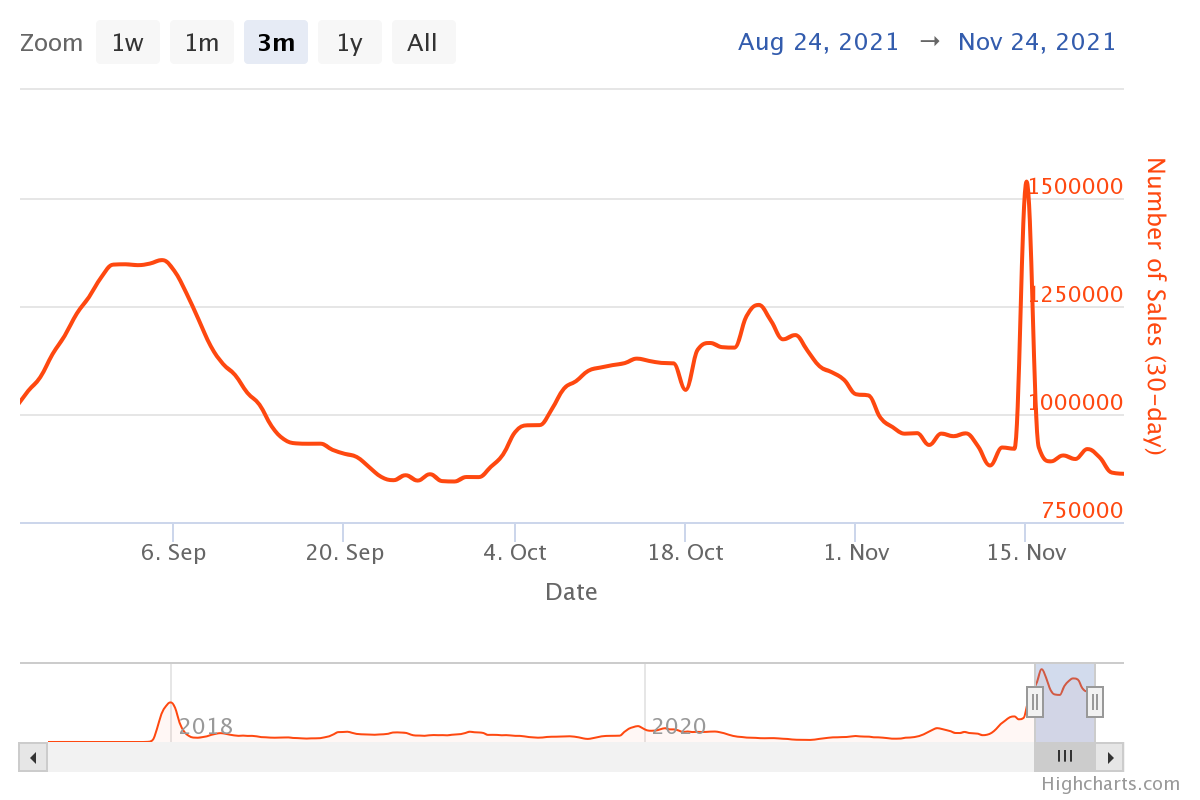
Task: Show All data range
Action: click(422, 43)
